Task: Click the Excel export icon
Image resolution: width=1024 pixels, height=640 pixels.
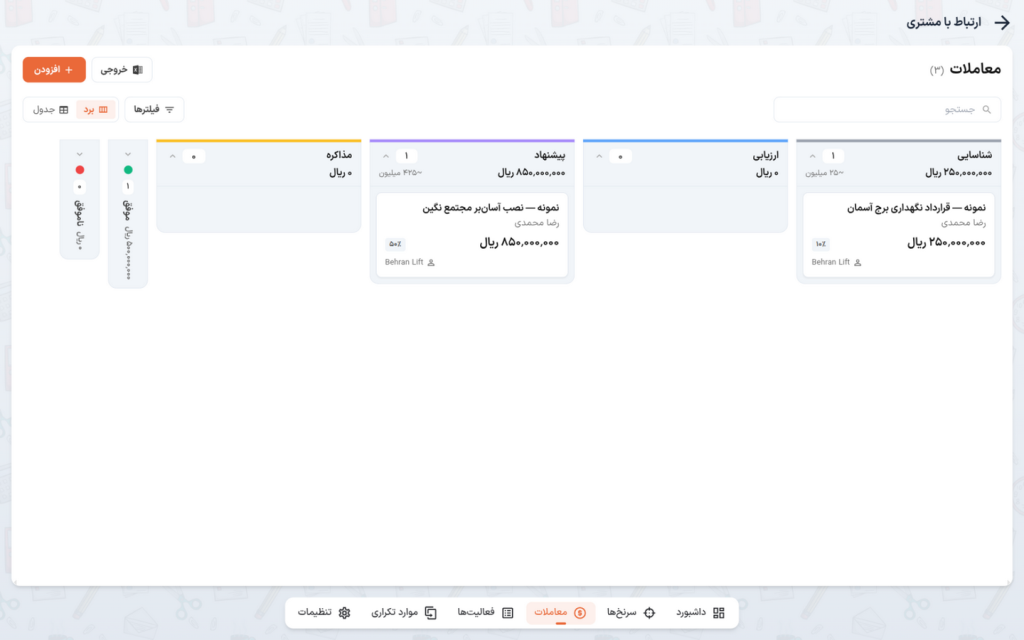Action: coord(138,70)
